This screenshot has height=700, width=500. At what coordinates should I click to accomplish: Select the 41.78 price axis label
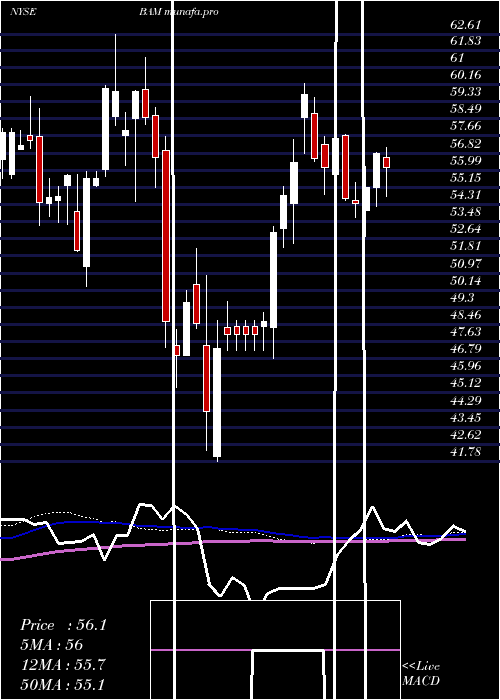[466, 452]
